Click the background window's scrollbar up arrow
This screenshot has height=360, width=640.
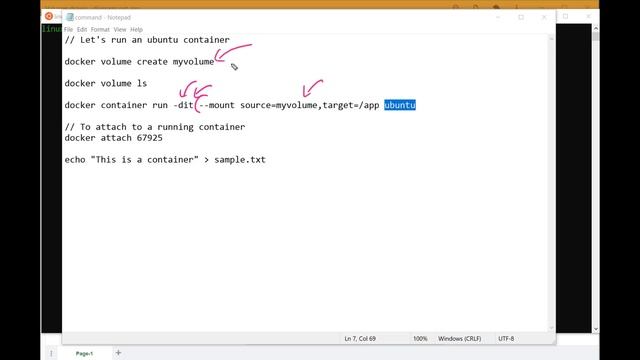tap(596, 28)
